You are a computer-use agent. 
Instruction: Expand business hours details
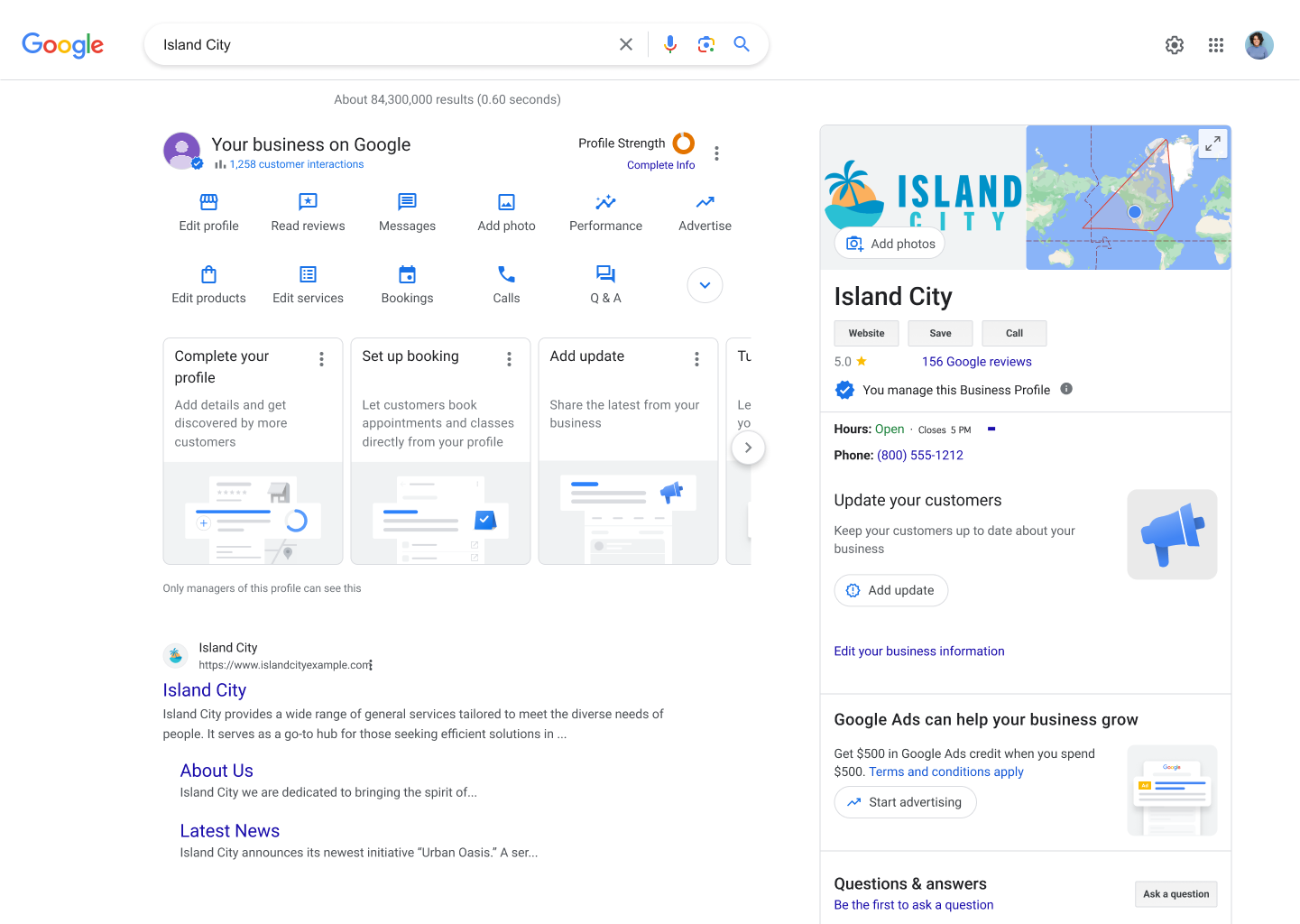pyautogui.click(x=991, y=430)
